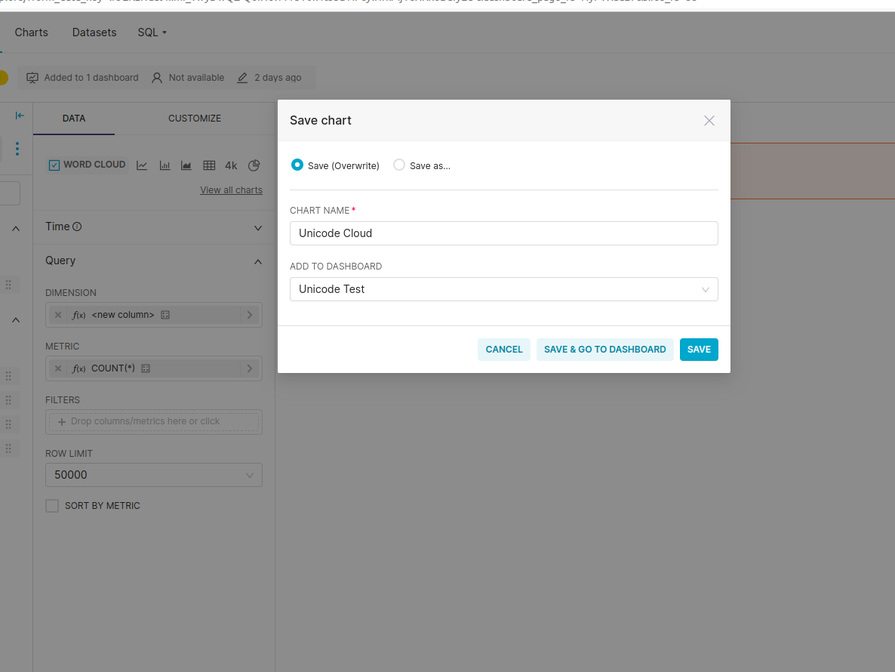Select the 4k big number chart icon
This screenshot has height=672, width=895.
231,166
